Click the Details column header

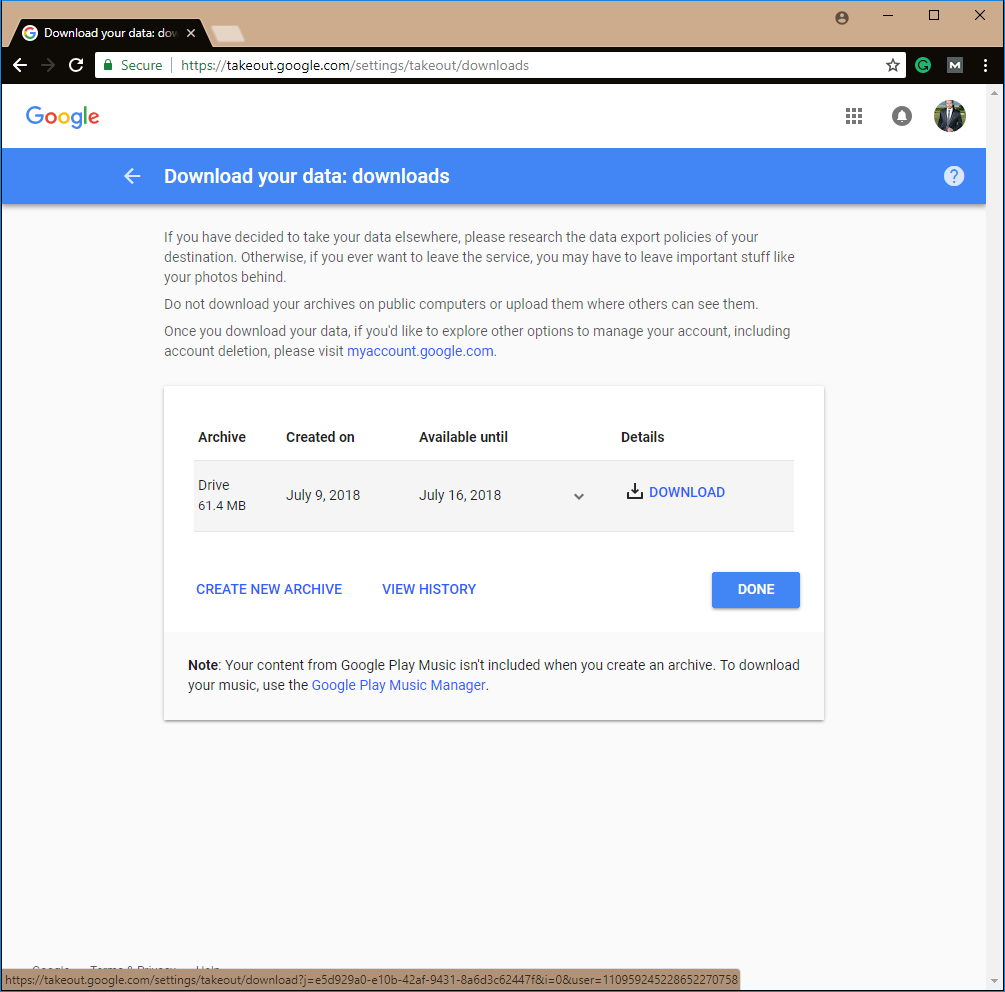tap(642, 437)
